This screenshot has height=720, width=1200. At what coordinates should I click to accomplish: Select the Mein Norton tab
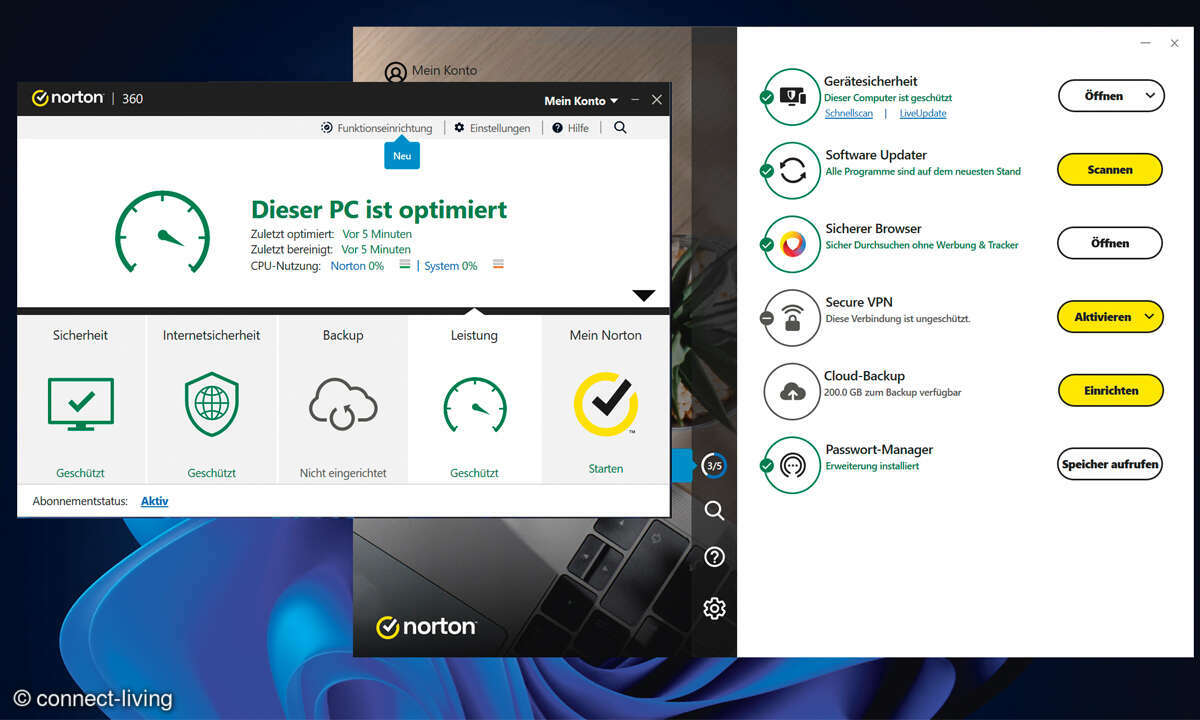click(x=606, y=400)
